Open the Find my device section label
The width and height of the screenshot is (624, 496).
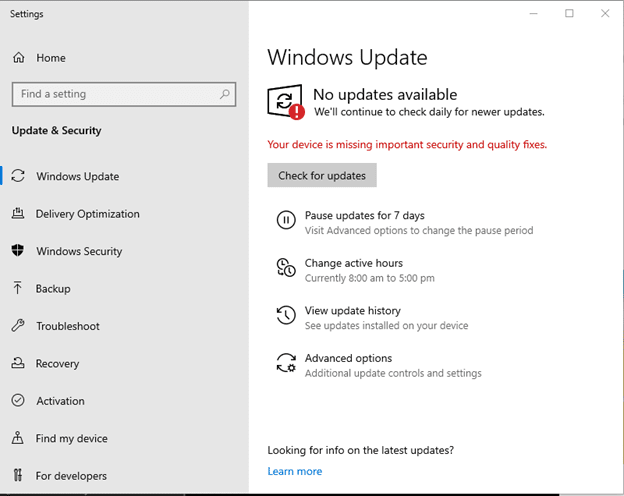click(72, 438)
